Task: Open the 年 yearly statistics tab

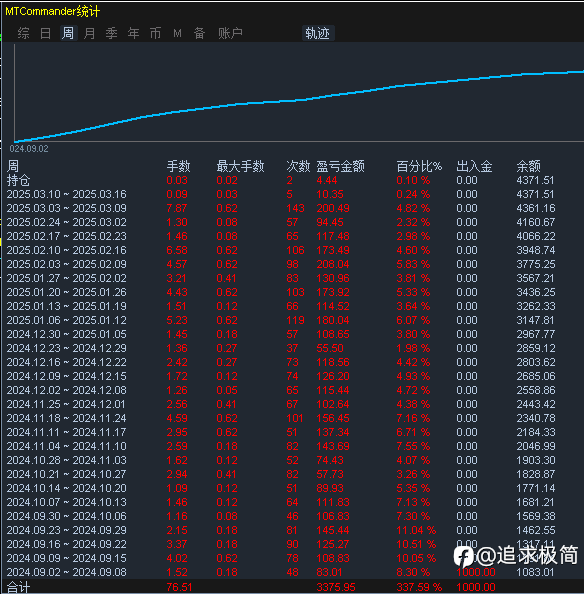Action: coord(133,33)
